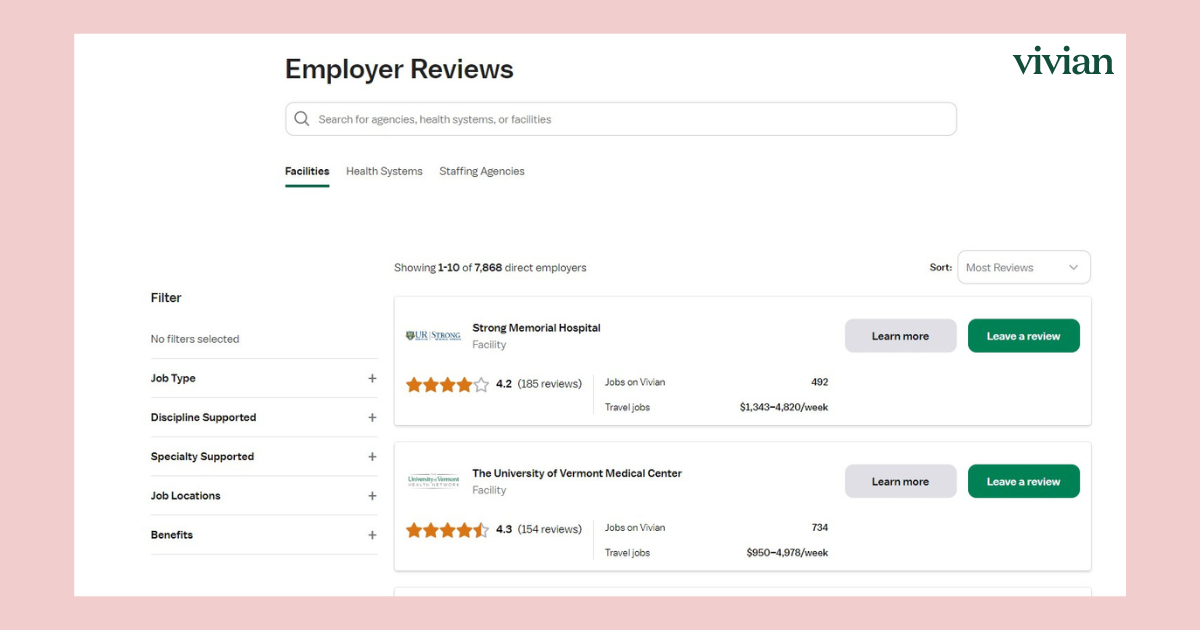Click University of Vermont Health Network logo
Screen dimensions: 1200x630
[x=433, y=481]
